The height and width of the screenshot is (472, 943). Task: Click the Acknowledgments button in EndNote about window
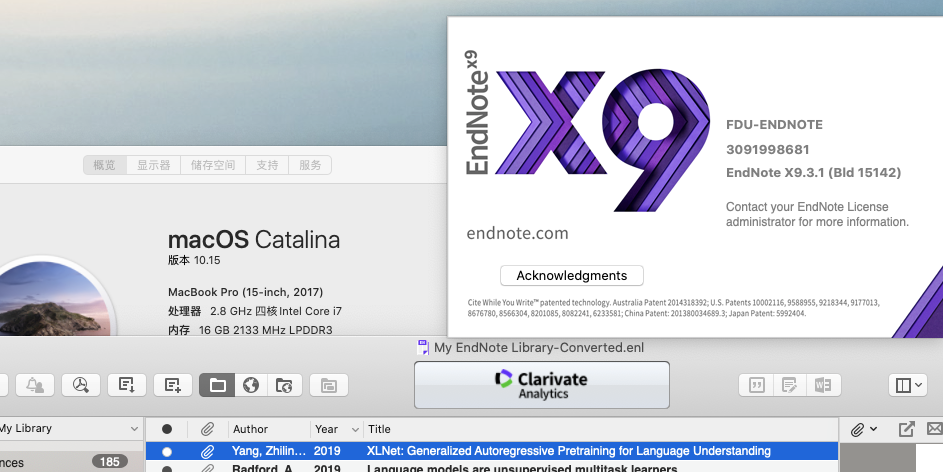(x=572, y=275)
